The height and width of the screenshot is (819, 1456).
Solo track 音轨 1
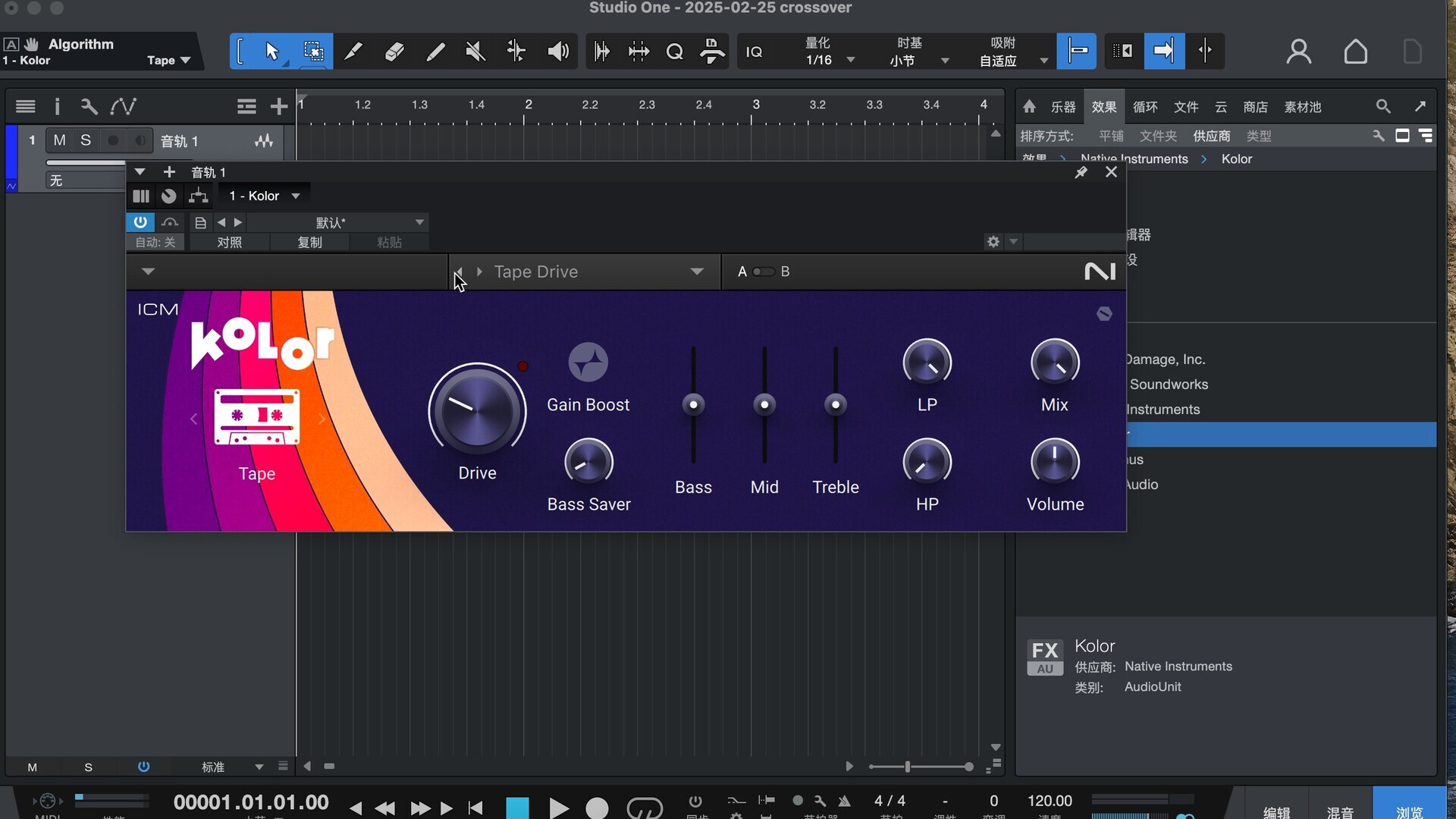[x=86, y=140]
